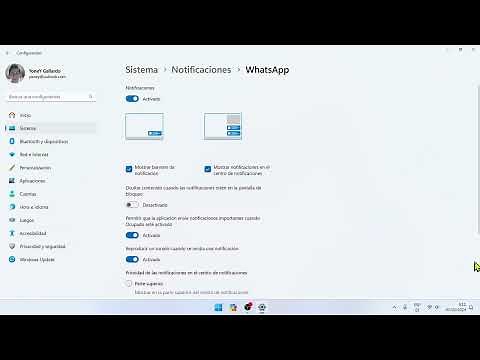
Task: Click the user account name text
Action: pos(45,71)
